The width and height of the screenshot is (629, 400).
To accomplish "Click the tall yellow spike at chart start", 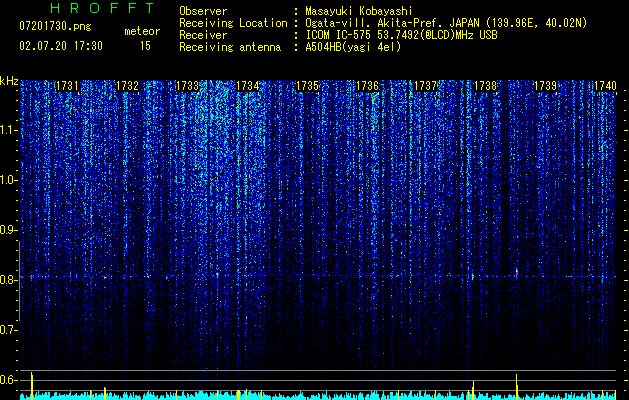I will [32, 386].
